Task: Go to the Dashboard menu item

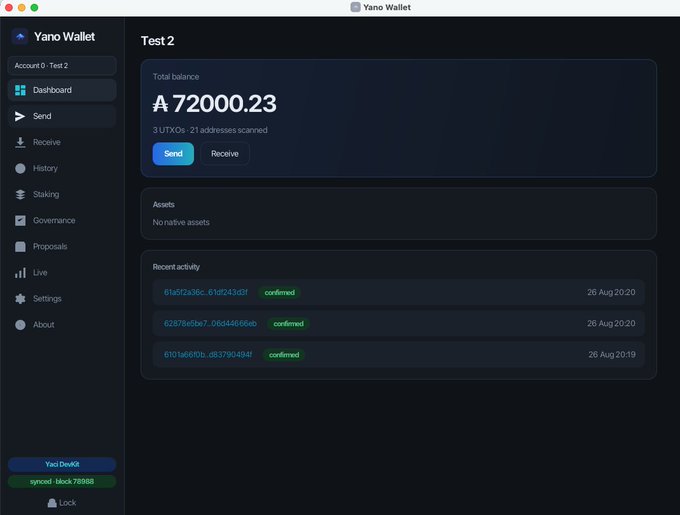Action: pyautogui.click(x=62, y=90)
